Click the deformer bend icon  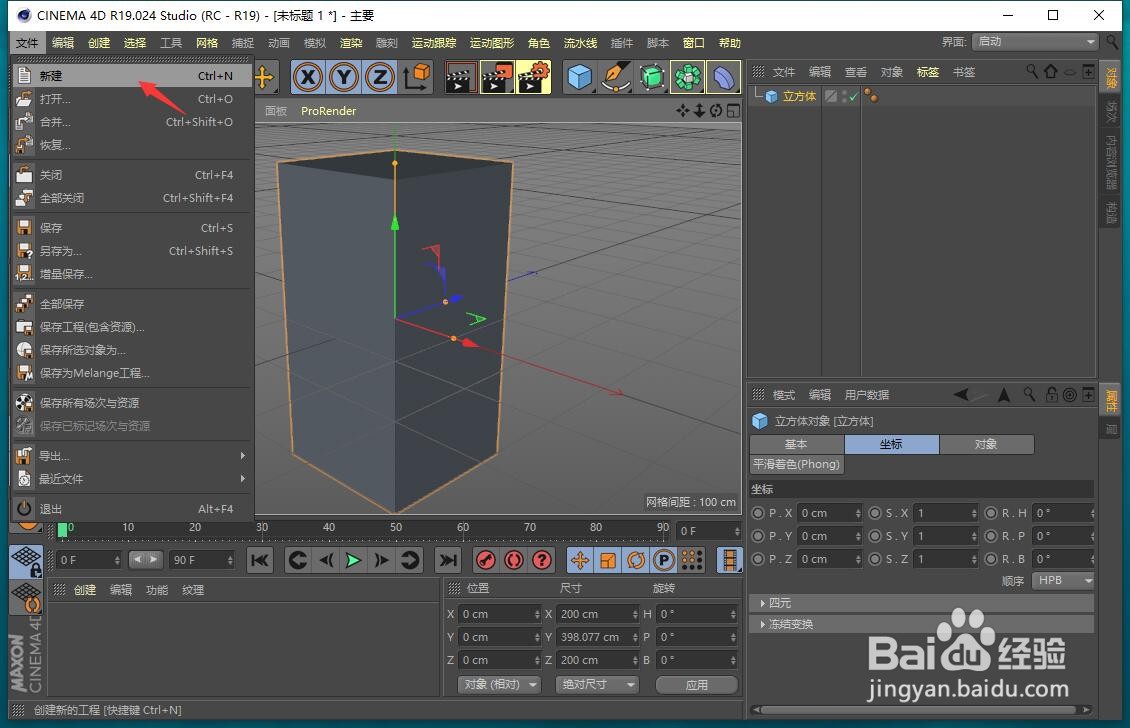click(724, 77)
